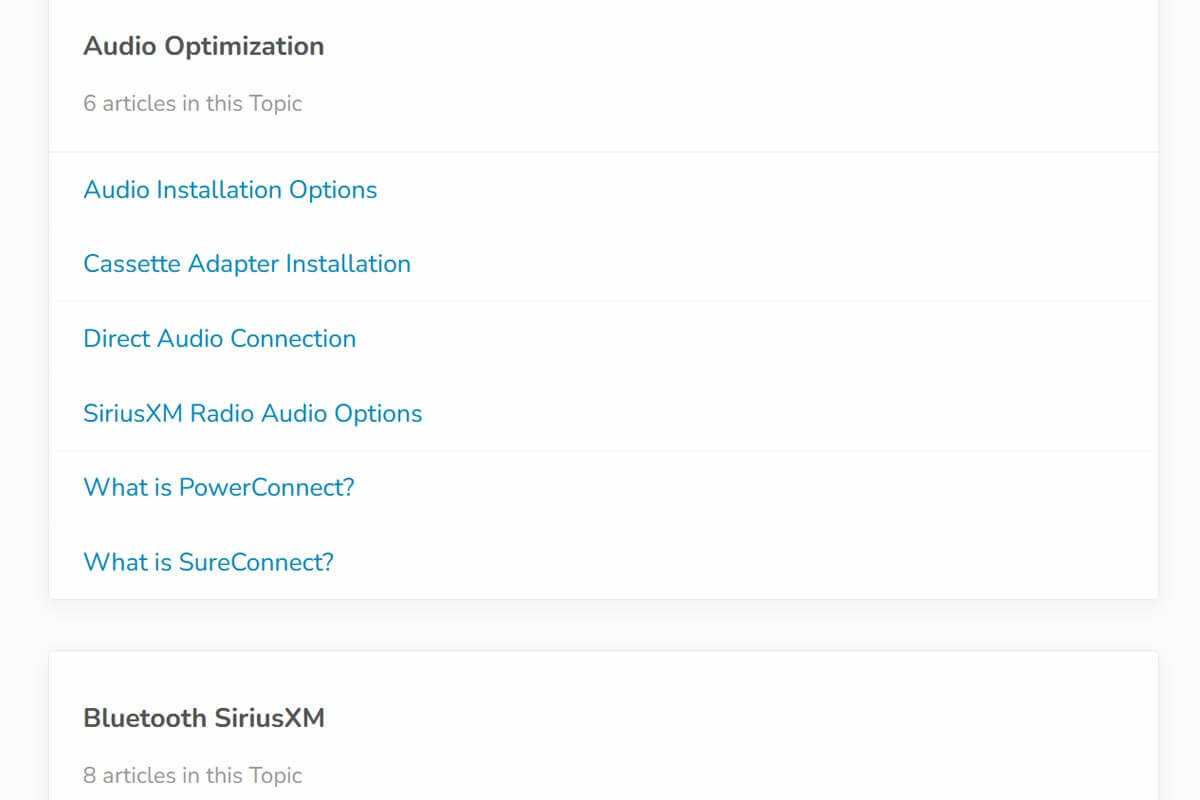Open SiriusXM Radio Audio Options link
Image resolution: width=1200 pixels, height=800 pixels.
coord(252,413)
